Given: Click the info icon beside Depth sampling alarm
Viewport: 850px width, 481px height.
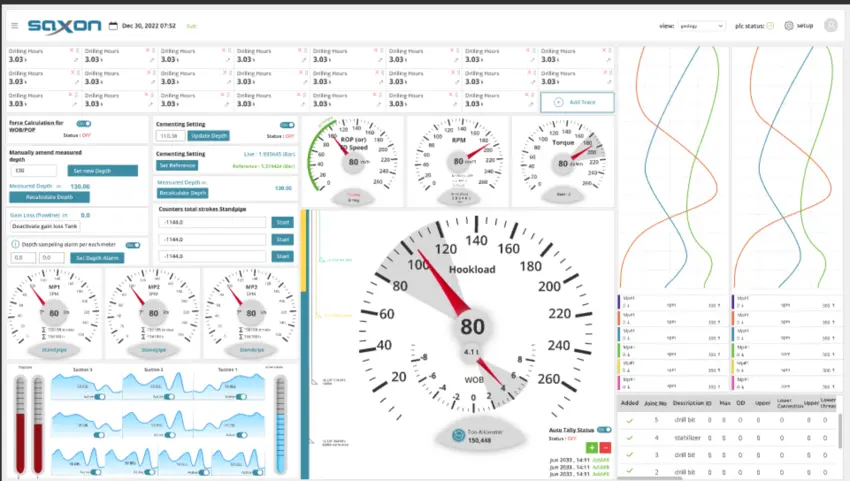Looking at the screenshot, I should (14, 244).
